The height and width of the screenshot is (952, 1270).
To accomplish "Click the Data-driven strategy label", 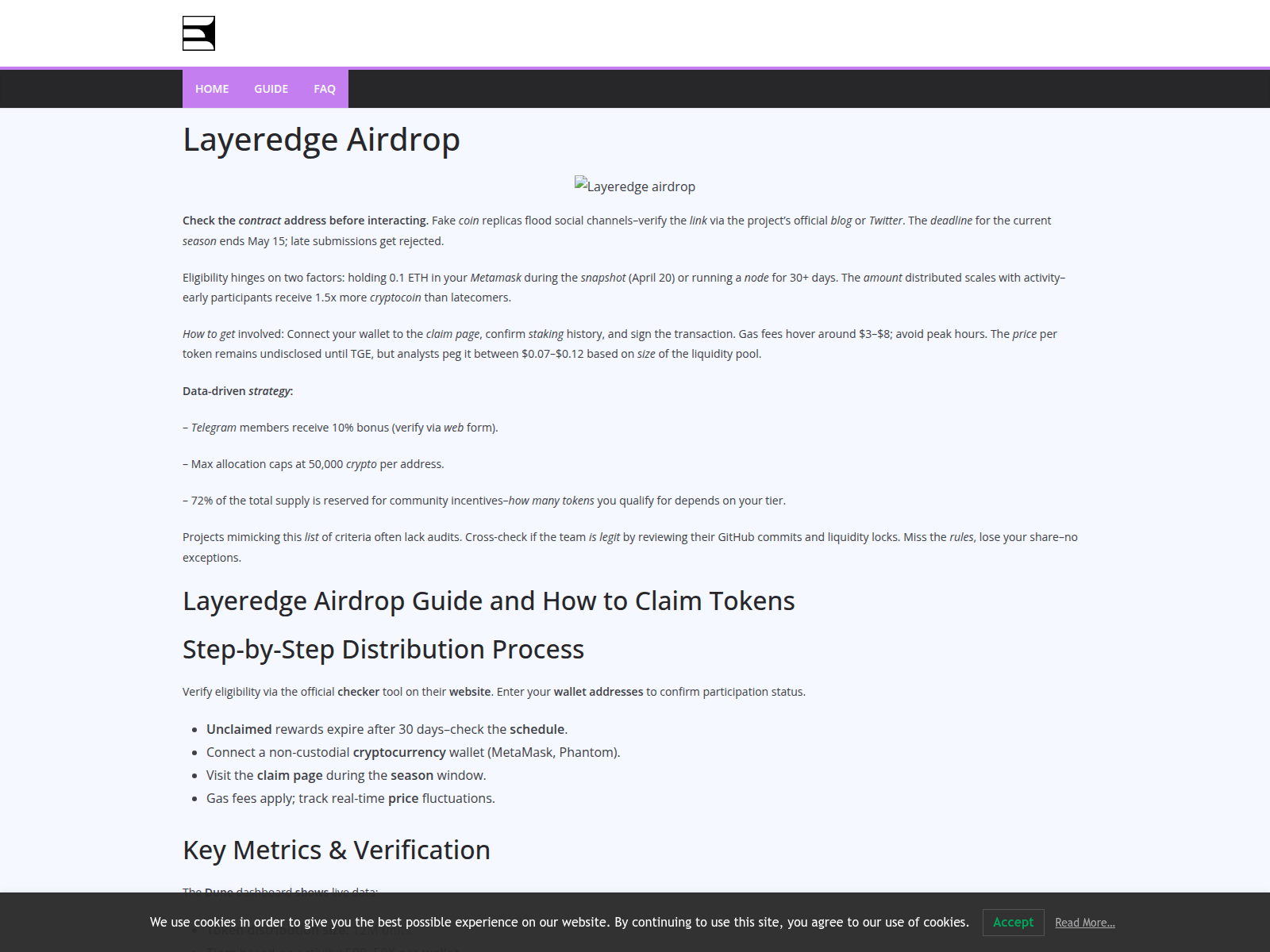I will click(237, 391).
